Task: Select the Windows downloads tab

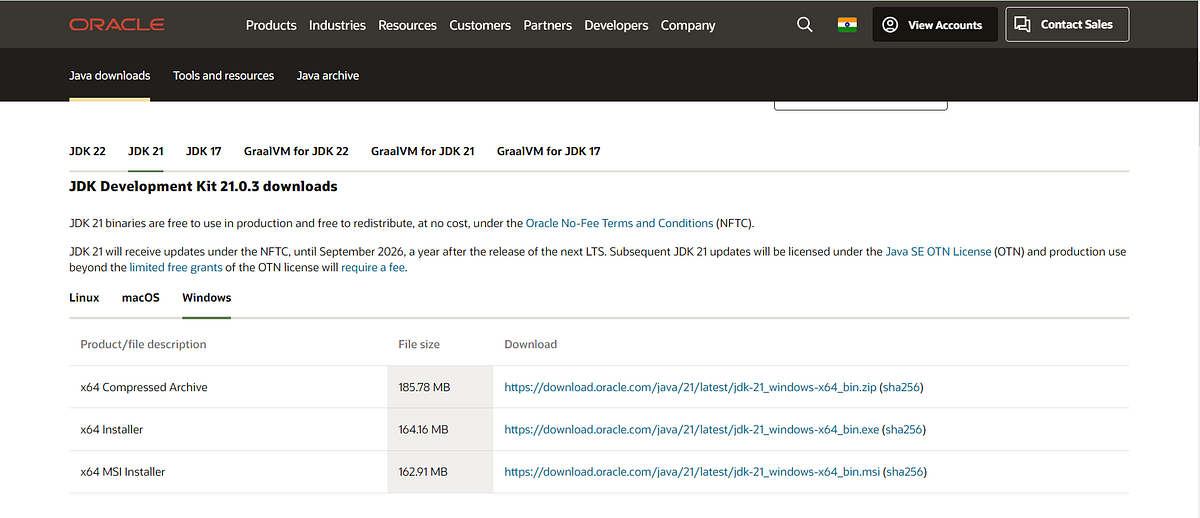Action: (x=206, y=298)
